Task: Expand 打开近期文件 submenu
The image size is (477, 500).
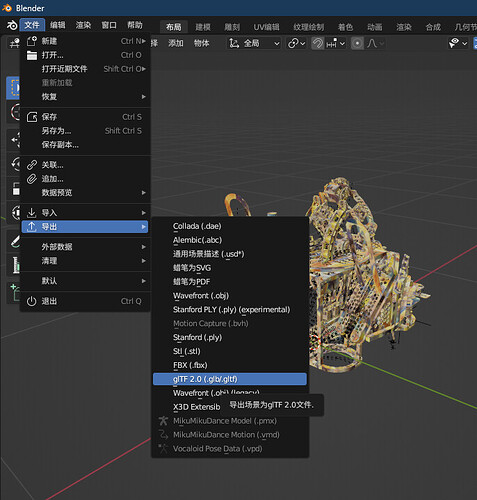Action: [x=85, y=69]
